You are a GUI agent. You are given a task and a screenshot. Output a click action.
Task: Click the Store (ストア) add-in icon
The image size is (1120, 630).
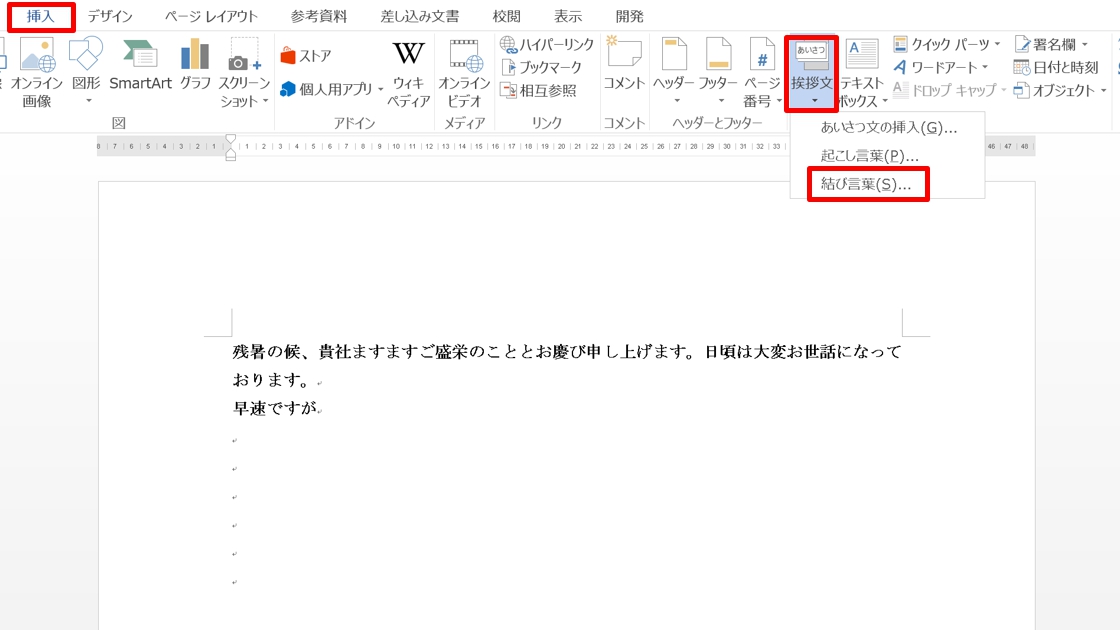(x=306, y=56)
